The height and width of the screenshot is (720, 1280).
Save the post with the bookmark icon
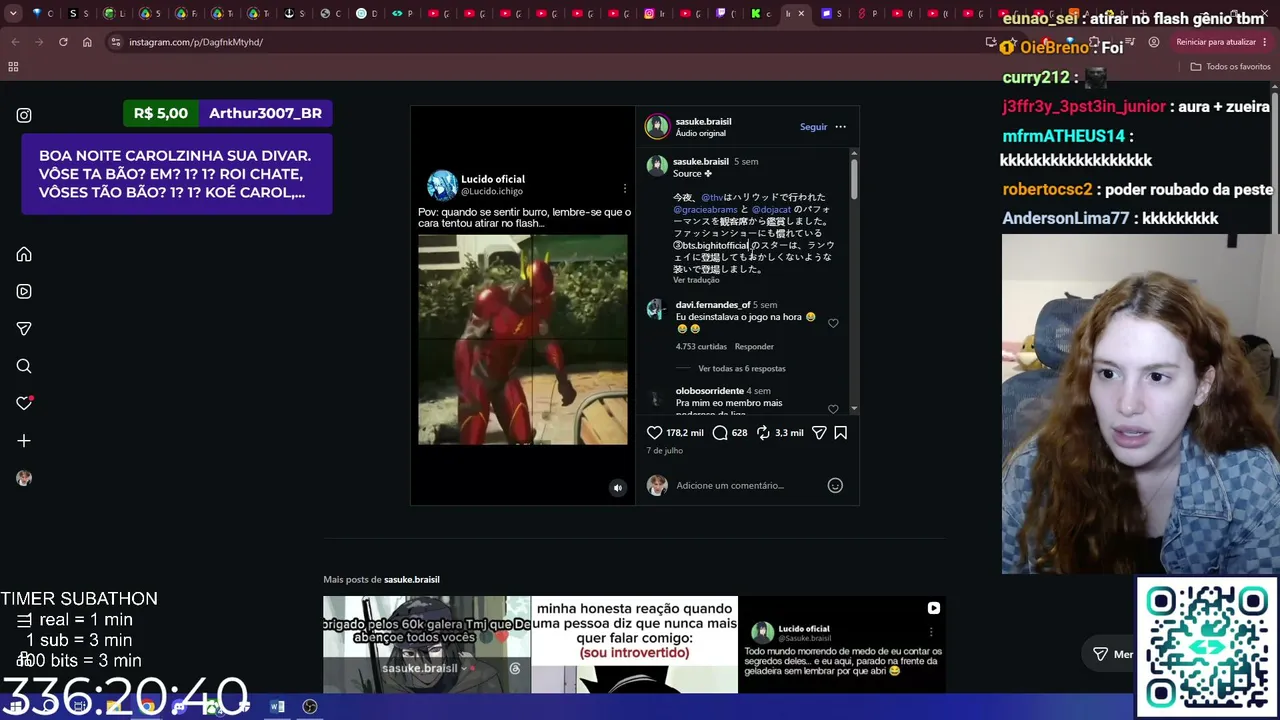(x=841, y=433)
